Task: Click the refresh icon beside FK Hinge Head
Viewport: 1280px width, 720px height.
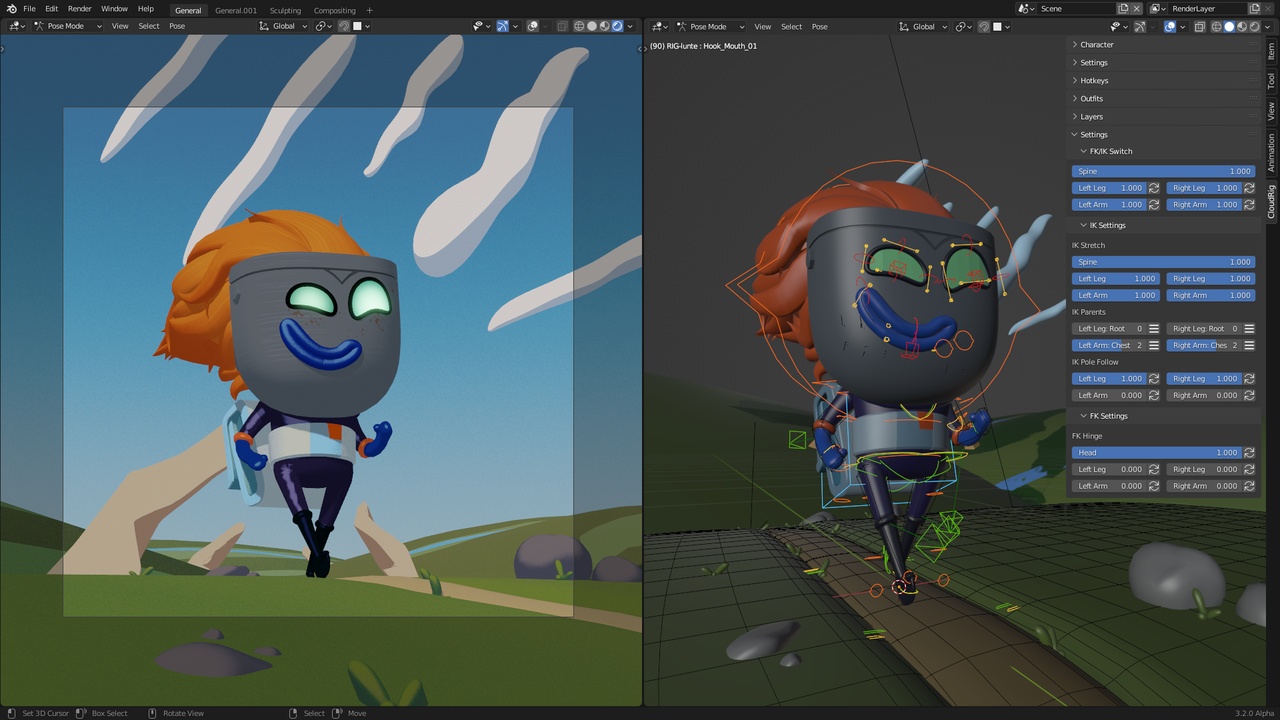Action: tap(1249, 453)
